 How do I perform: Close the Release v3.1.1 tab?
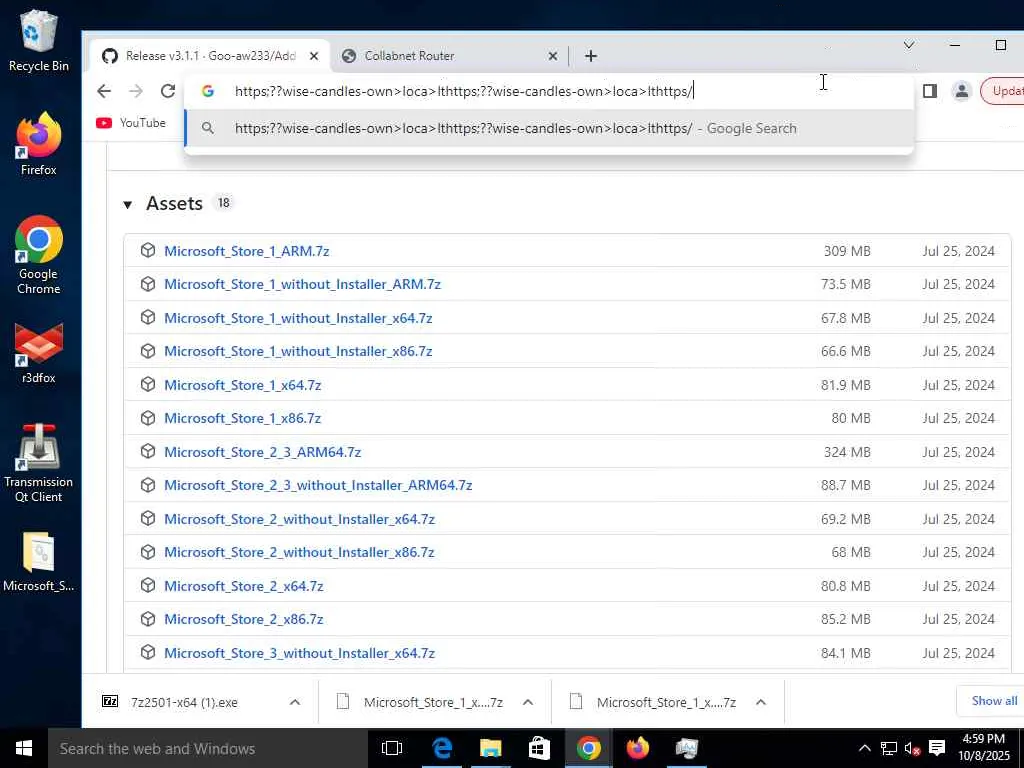click(314, 56)
